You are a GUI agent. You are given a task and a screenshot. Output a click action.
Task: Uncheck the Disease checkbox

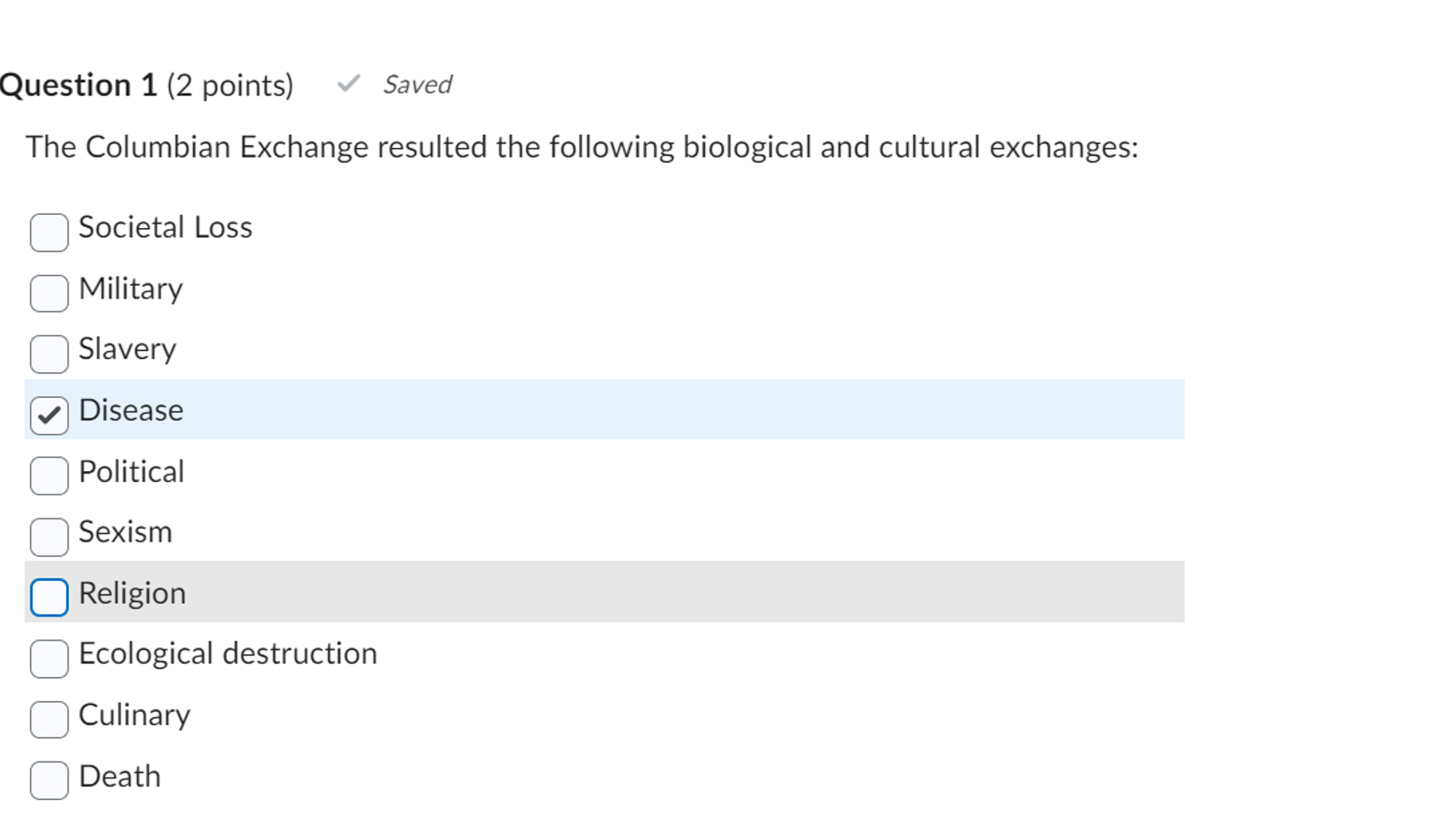[x=49, y=415]
